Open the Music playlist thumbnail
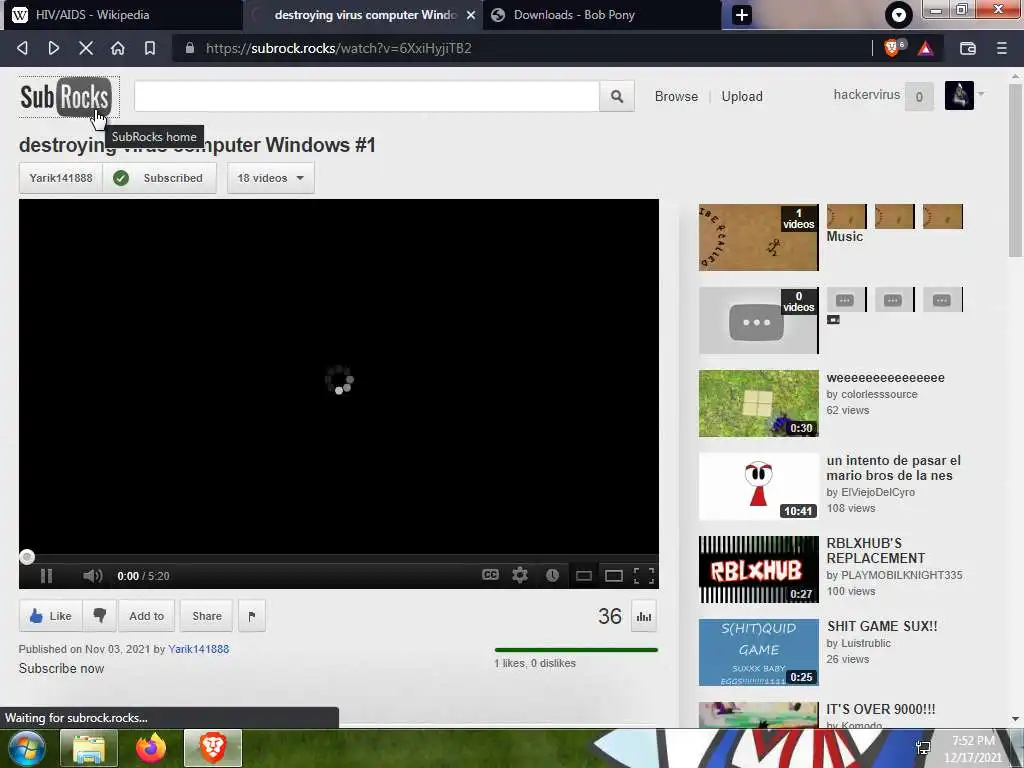The height and width of the screenshot is (768, 1024). coord(758,237)
